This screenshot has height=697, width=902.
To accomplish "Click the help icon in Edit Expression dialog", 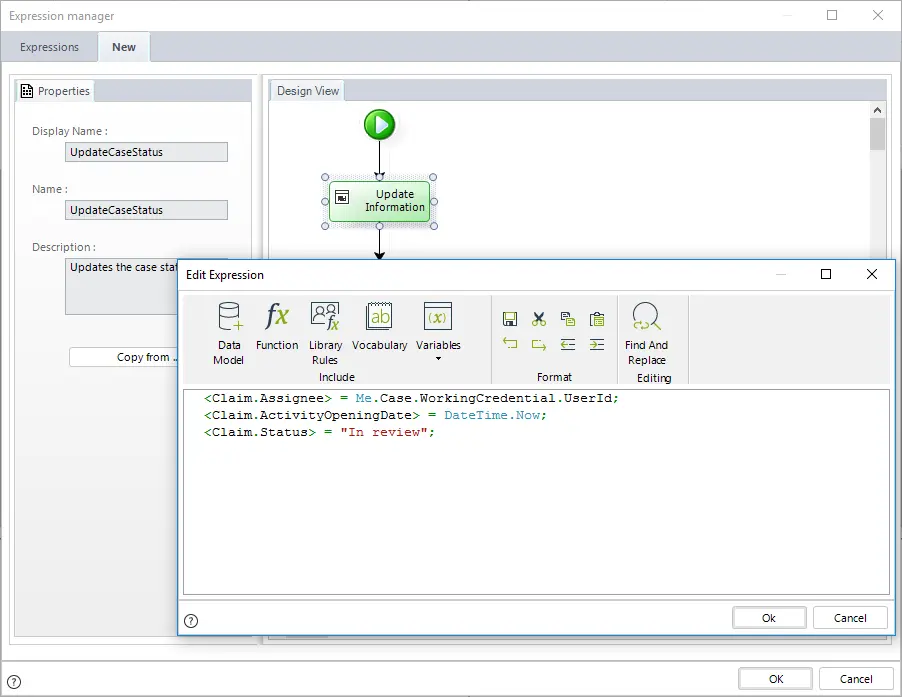I will click(x=191, y=621).
